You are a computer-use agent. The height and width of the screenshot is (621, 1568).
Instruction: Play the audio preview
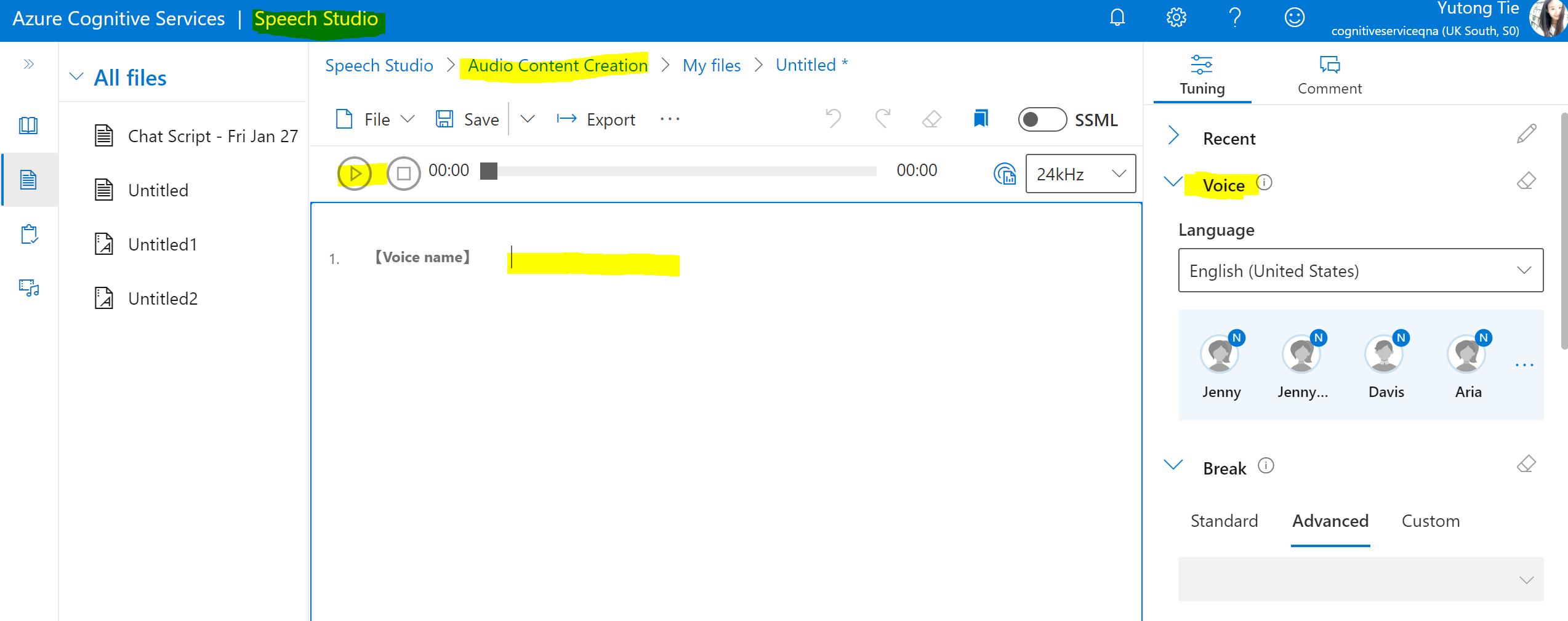pos(355,174)
